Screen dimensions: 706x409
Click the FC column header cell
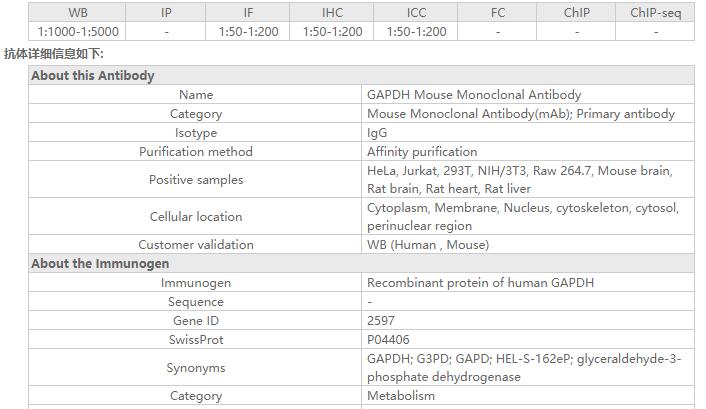[x=498, y=13]
